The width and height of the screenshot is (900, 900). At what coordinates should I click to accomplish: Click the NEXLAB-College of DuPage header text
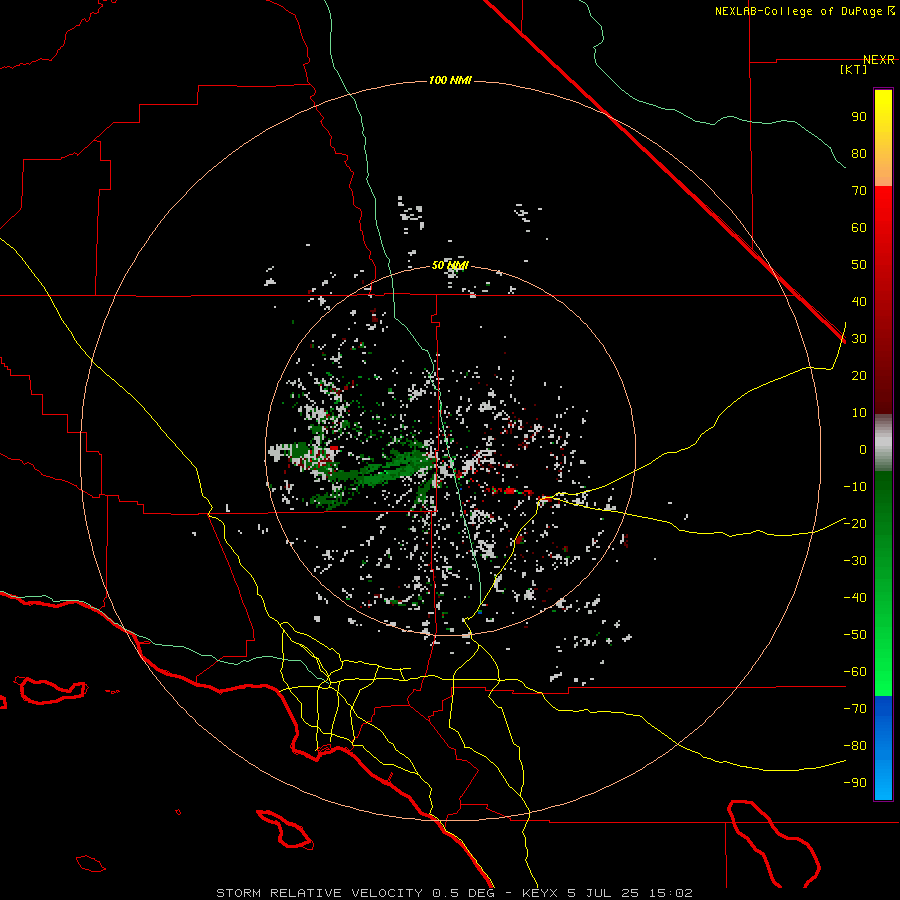pos(805,11)
